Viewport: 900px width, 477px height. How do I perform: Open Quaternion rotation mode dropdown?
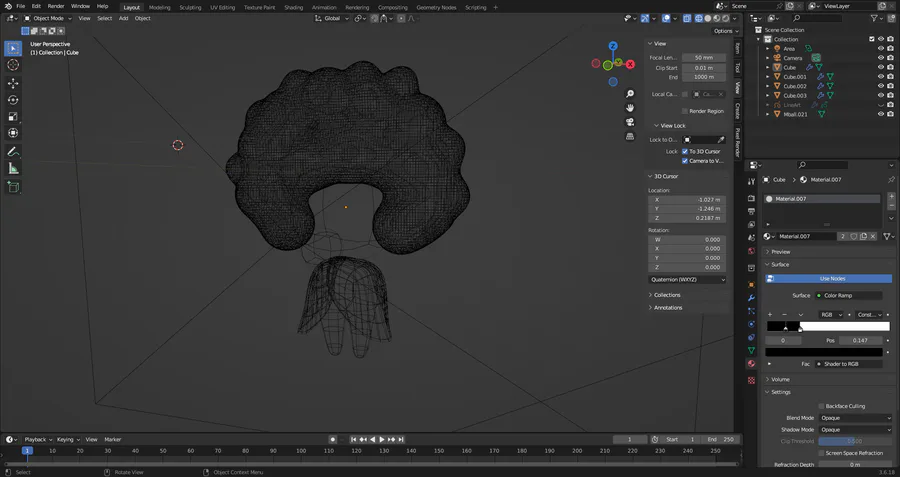click(688, 280)
